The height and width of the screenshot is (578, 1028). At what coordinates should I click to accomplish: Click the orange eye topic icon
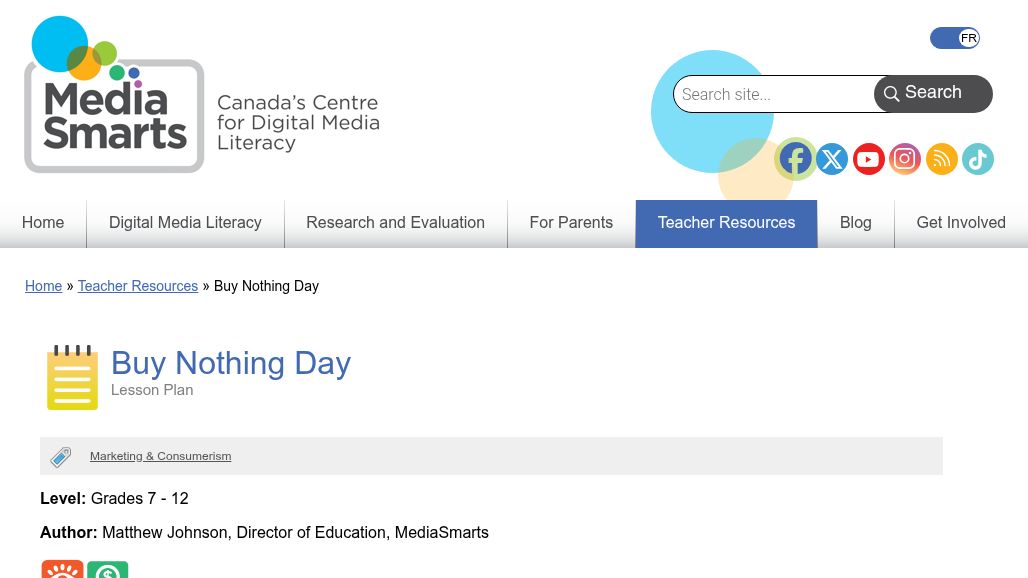(62, 570)
